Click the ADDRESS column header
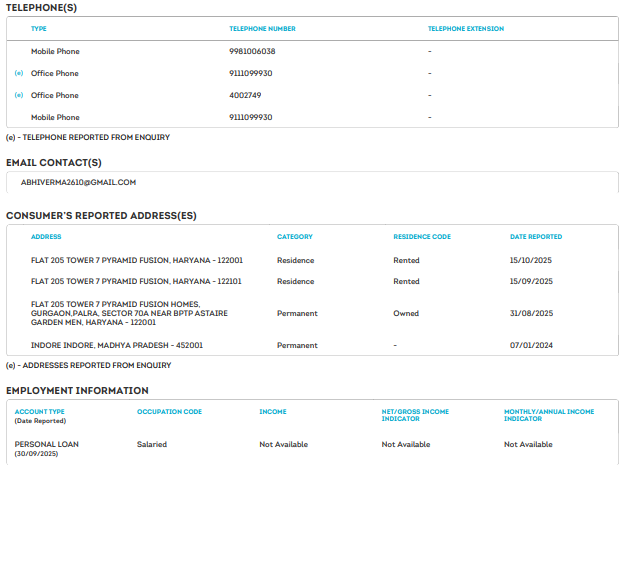 point(46,237)
